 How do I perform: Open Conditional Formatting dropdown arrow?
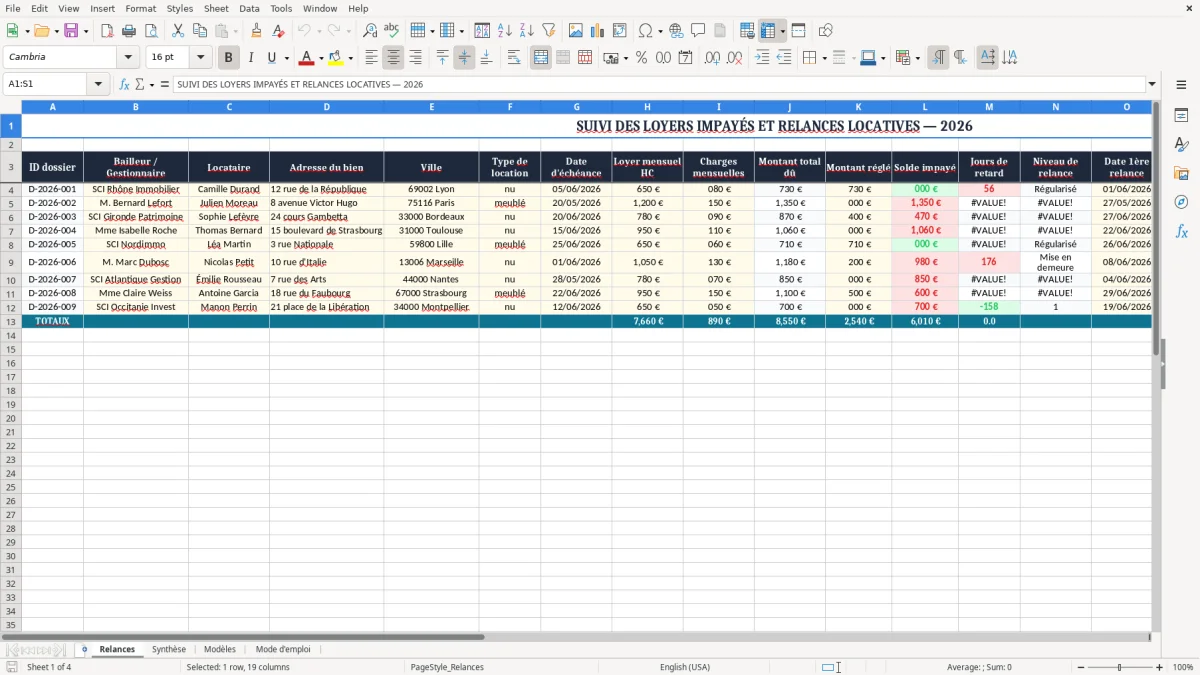(917, 58)
